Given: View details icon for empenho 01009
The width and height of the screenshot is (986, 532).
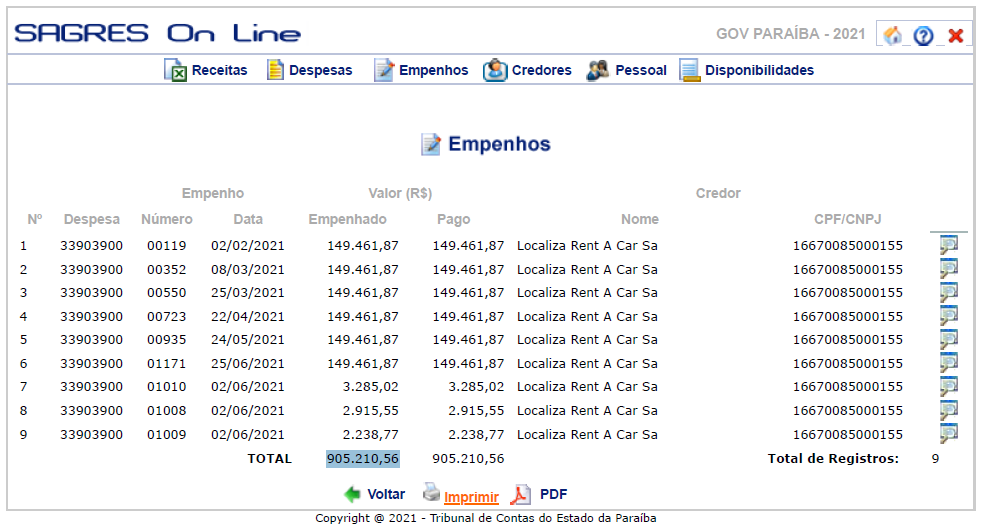Looking at the screenshot, I should (x=948, y=433).
